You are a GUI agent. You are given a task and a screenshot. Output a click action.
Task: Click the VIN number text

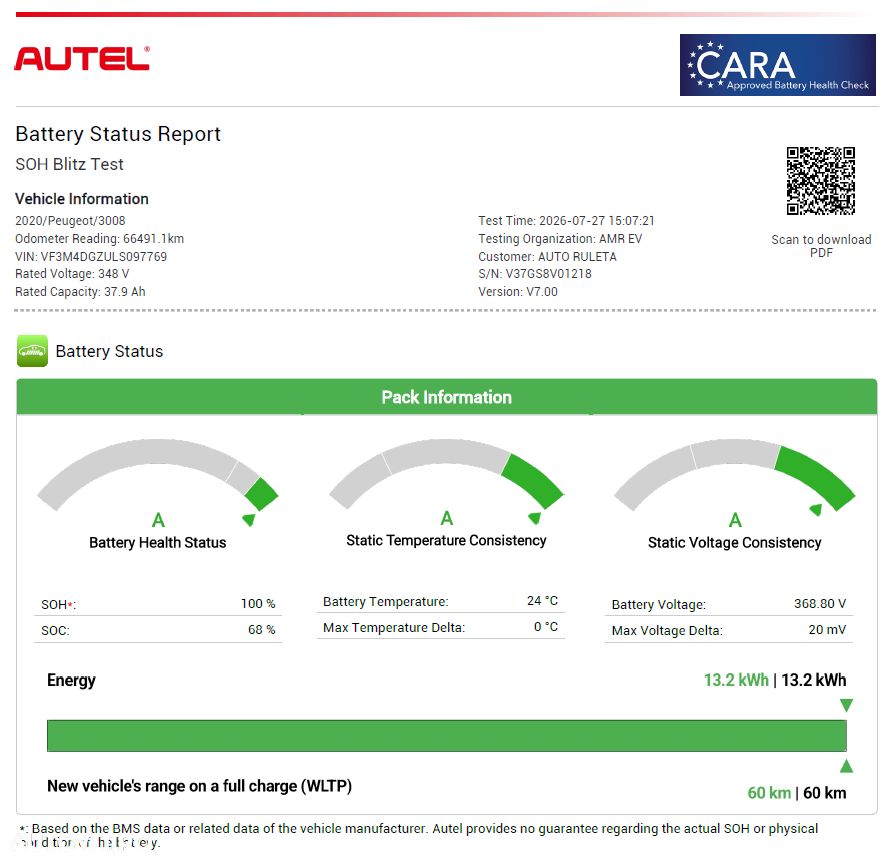click(91, 256)
